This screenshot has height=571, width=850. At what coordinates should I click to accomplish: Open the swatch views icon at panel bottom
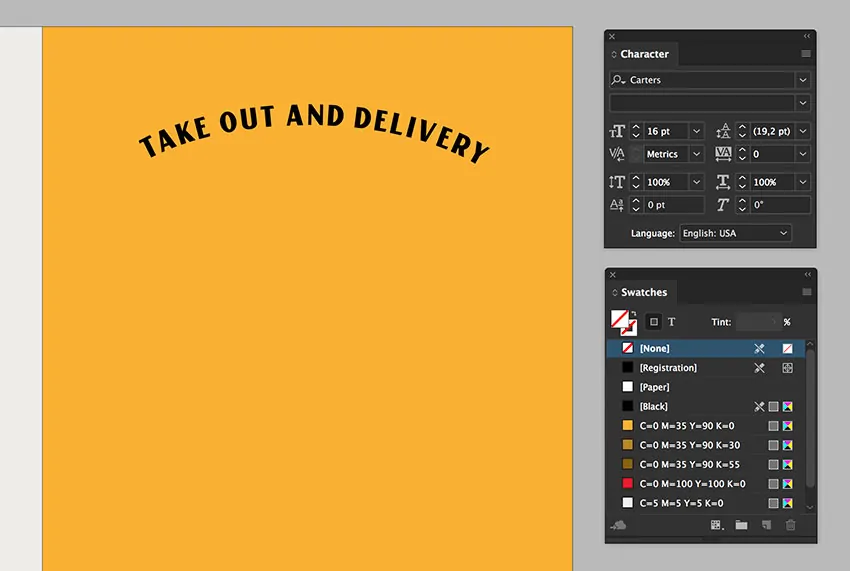point(716,525)
